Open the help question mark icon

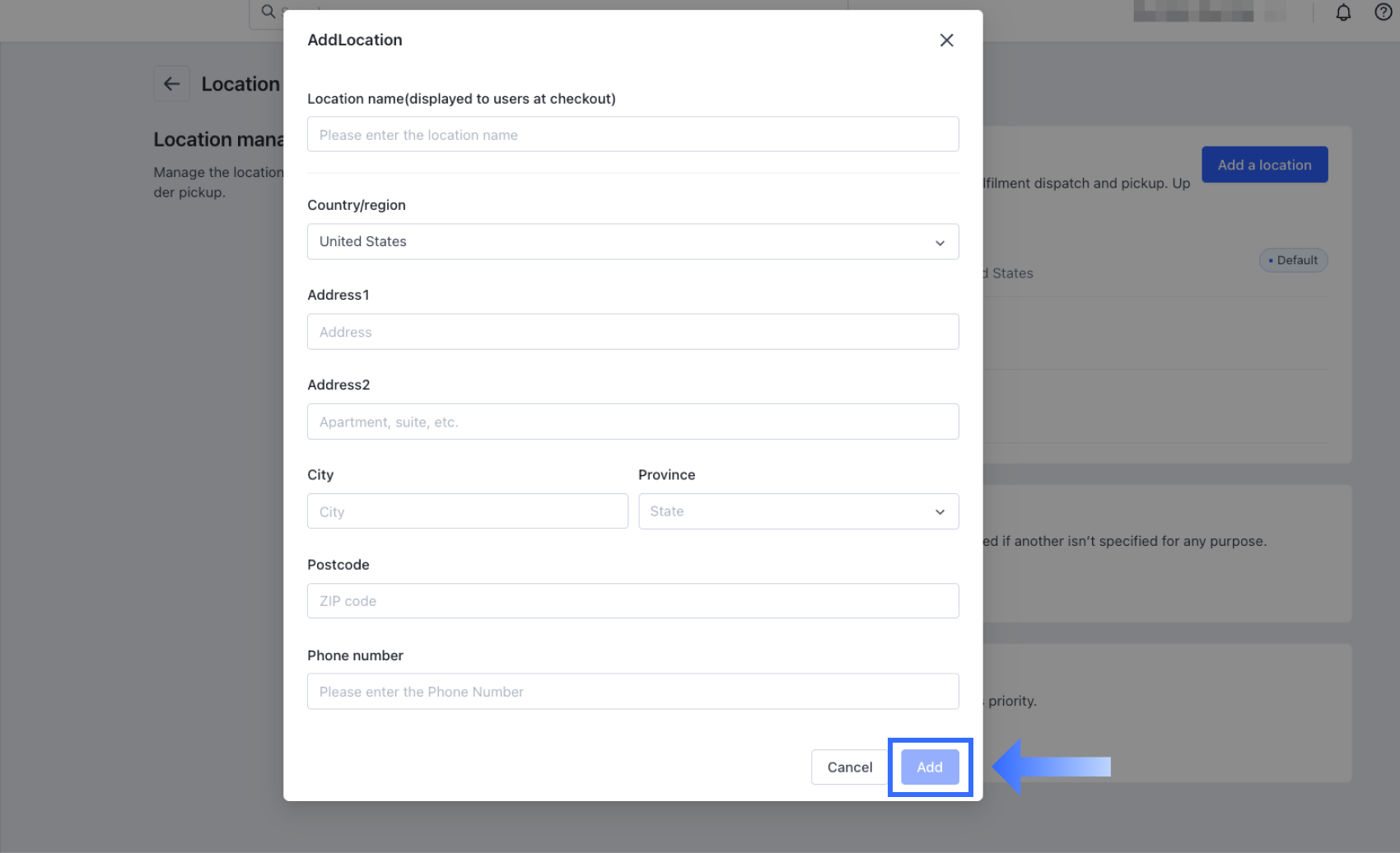1384,12
